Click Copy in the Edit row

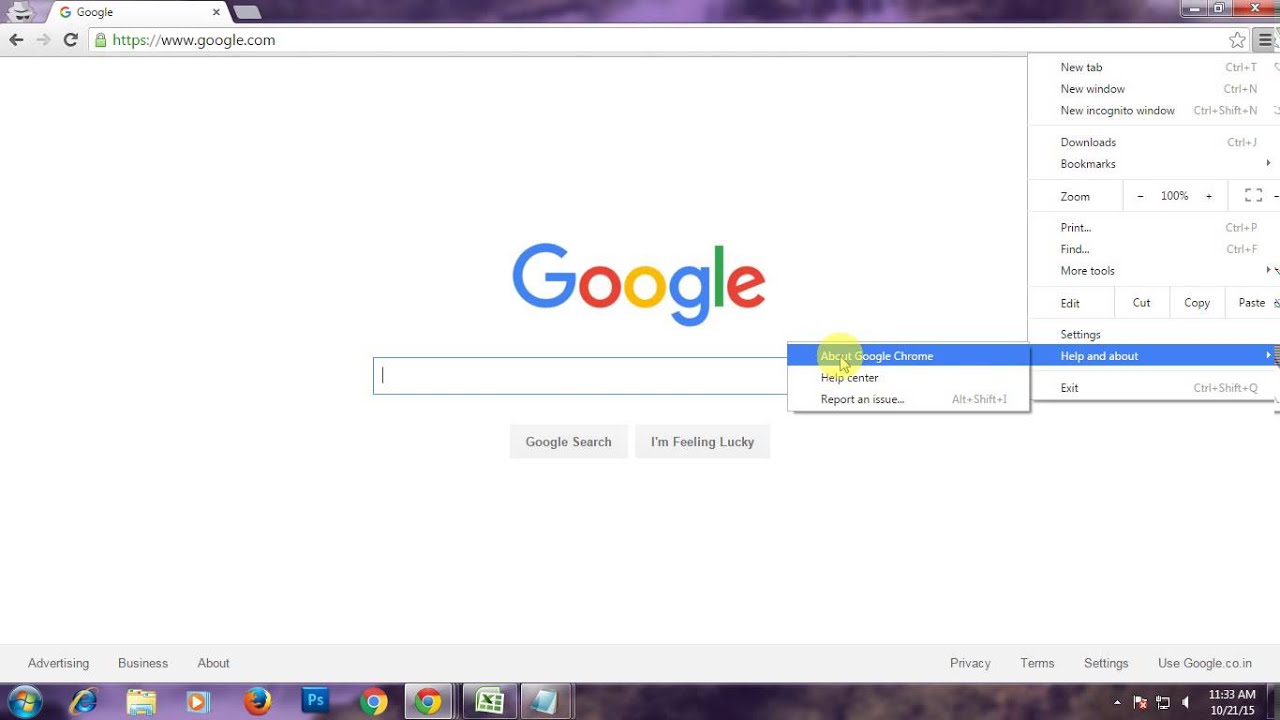(1197, 303)
